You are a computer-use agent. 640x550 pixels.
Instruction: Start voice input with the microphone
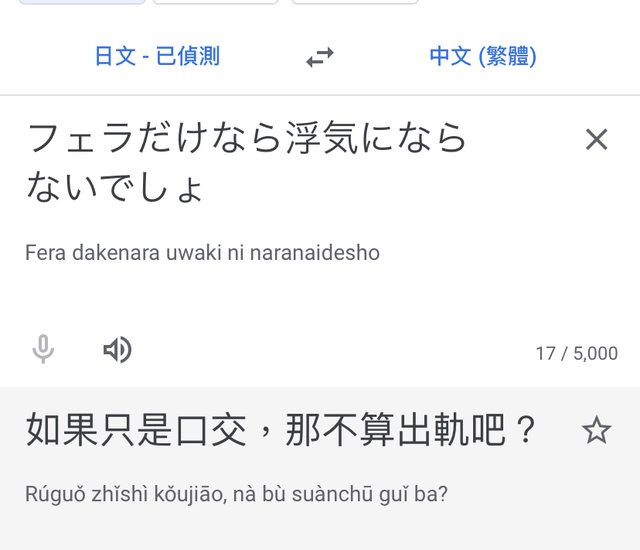(42, 350)
